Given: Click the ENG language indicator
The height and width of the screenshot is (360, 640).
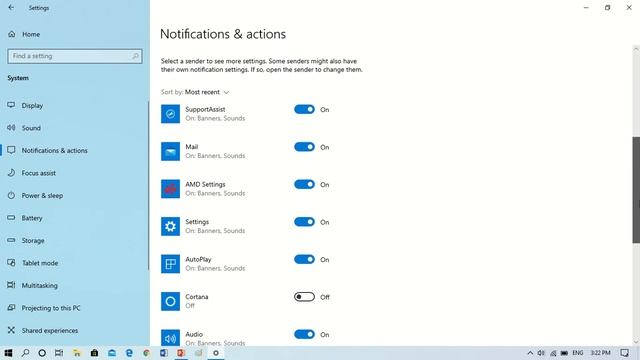Looking at the screenshot, I should (x=578, y=353).
